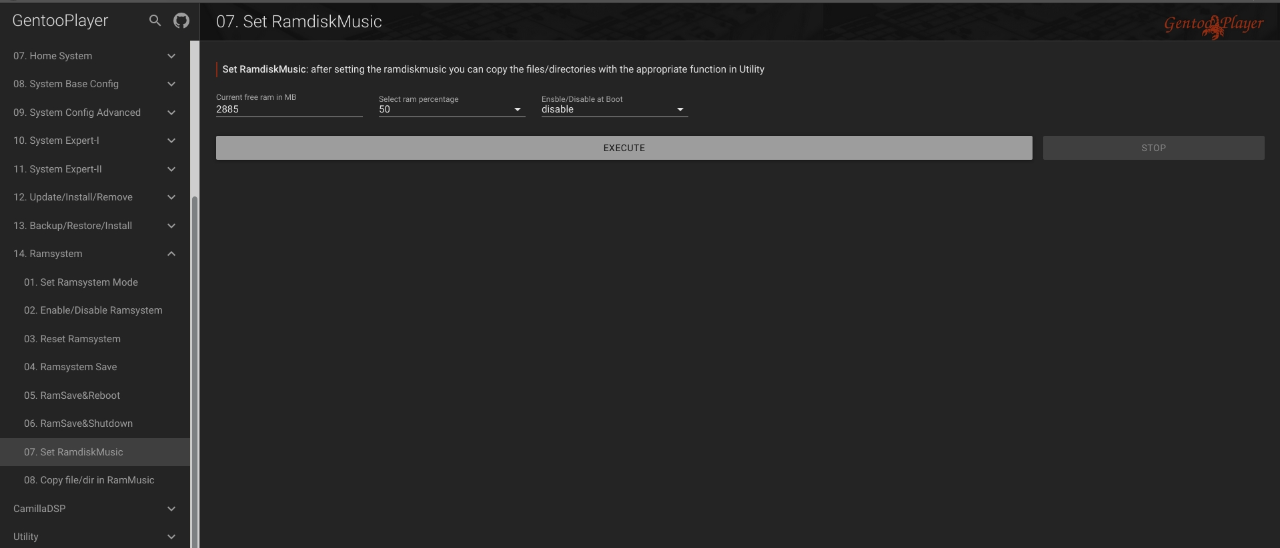This screenshot has width=1280, height=548.
Task: Open the GitHub icon link
Action: 181,20
